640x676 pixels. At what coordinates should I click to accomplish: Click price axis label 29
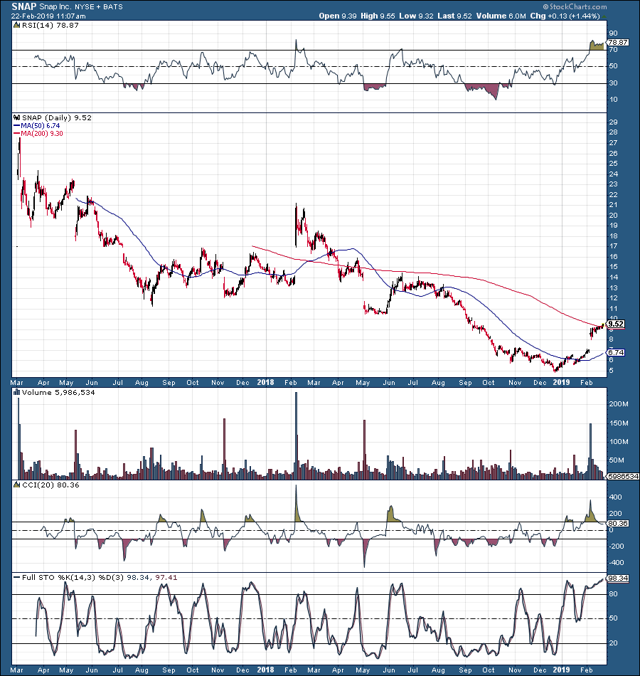613,122
